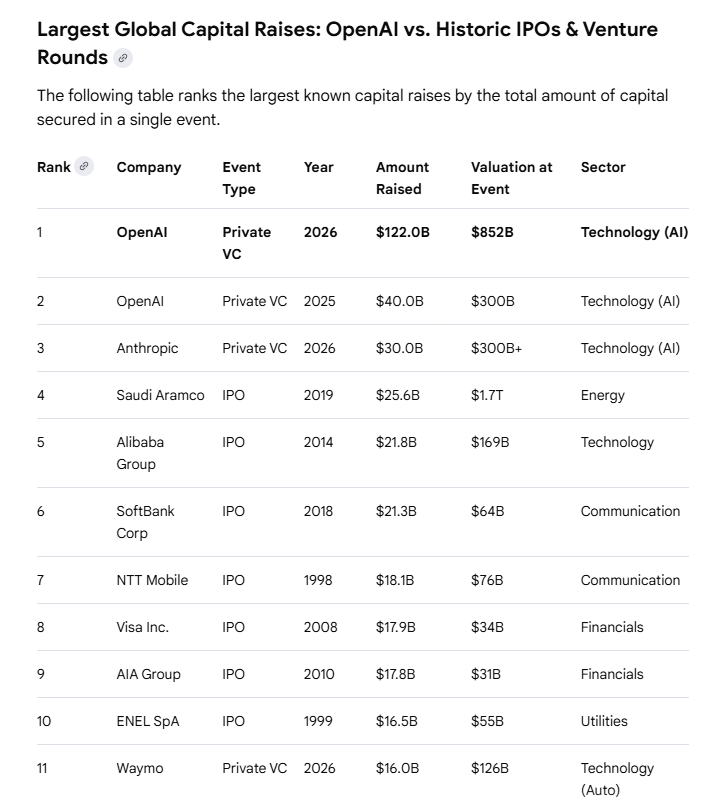Image resolution: width=708 pixels, height=802 pixels.
Task: Click the Company column header
Action: click(149, 167)
